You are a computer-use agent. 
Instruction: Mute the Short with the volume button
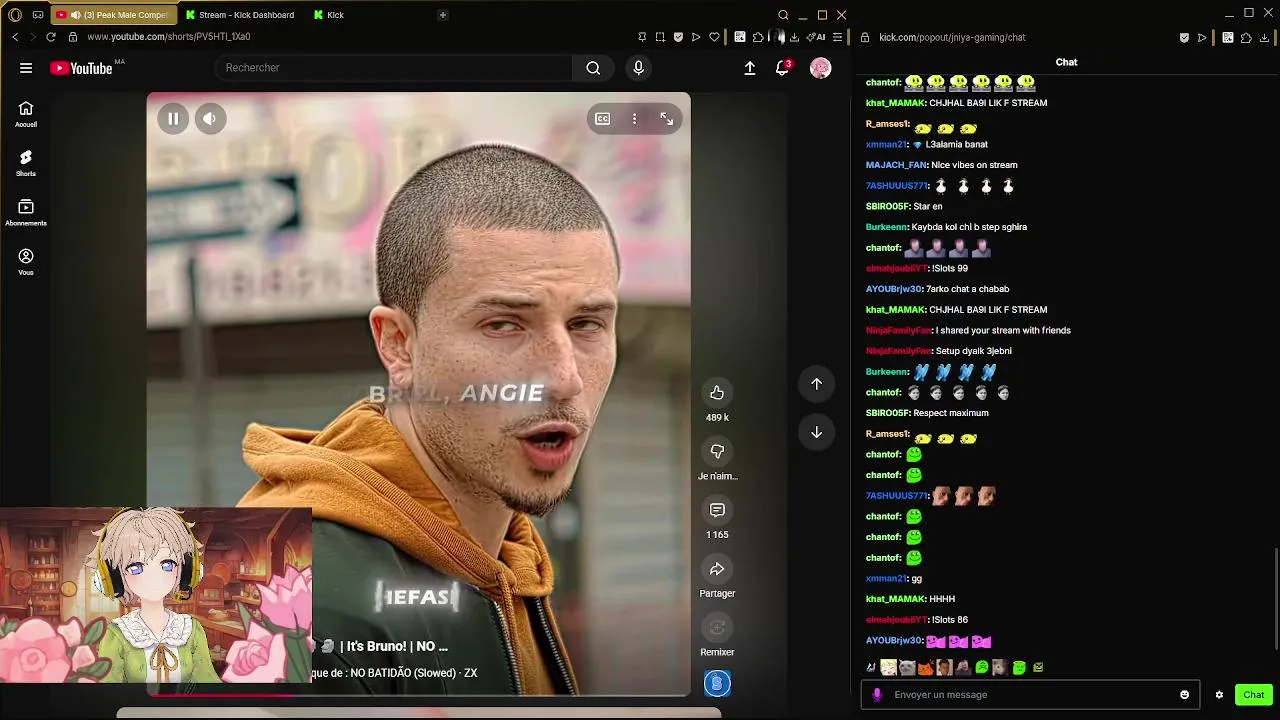click(x=209, y=119)
